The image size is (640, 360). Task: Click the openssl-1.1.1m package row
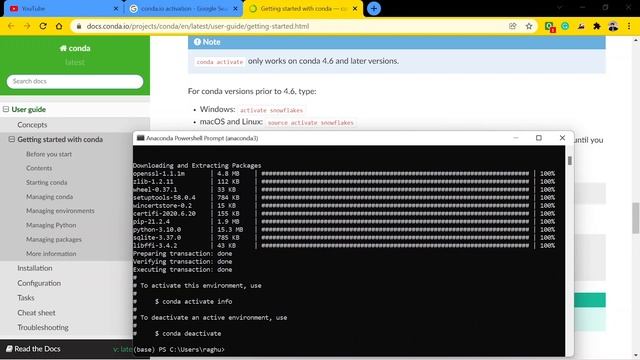(344, 174)
